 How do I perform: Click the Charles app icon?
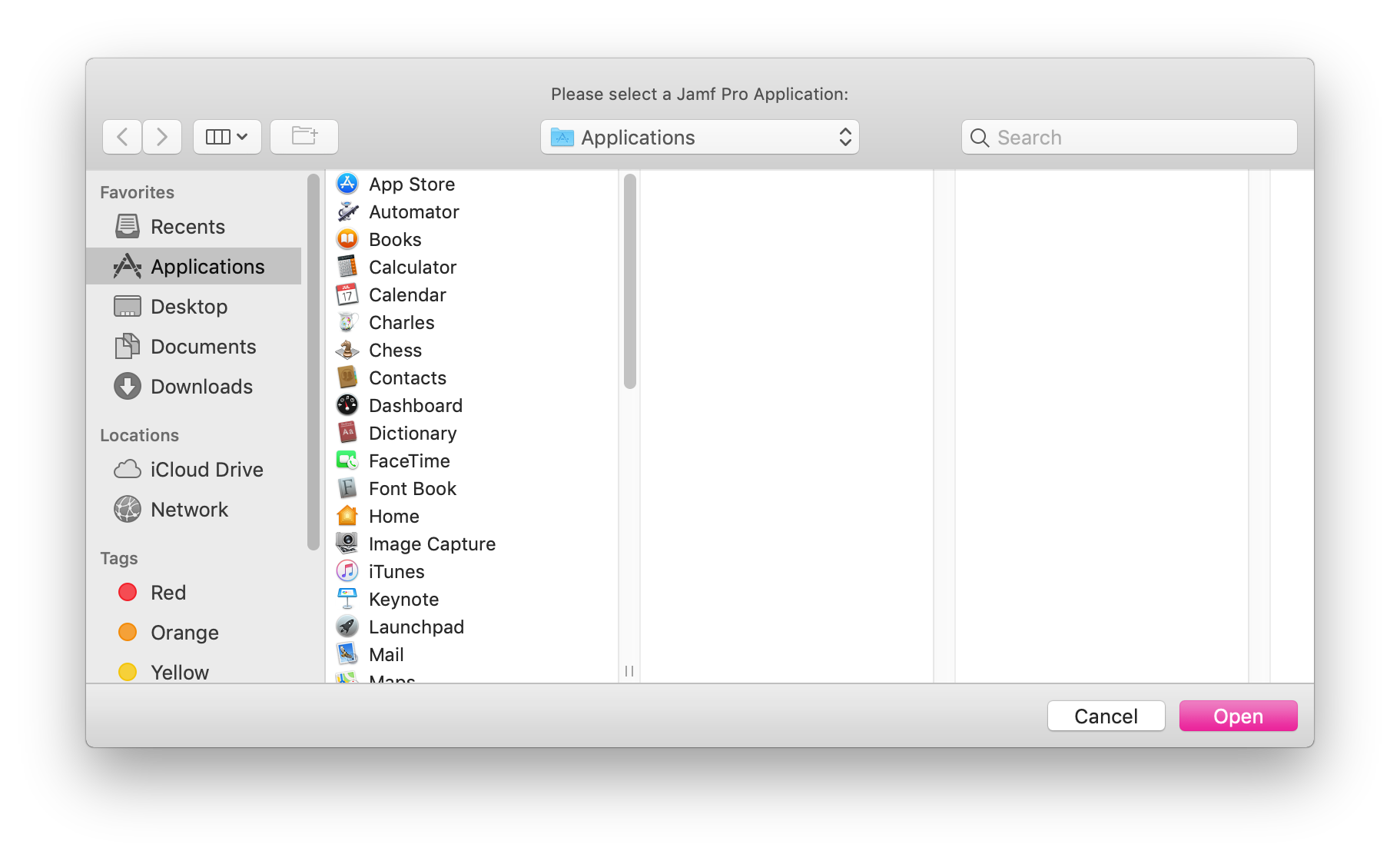click(x=347, y=322)
